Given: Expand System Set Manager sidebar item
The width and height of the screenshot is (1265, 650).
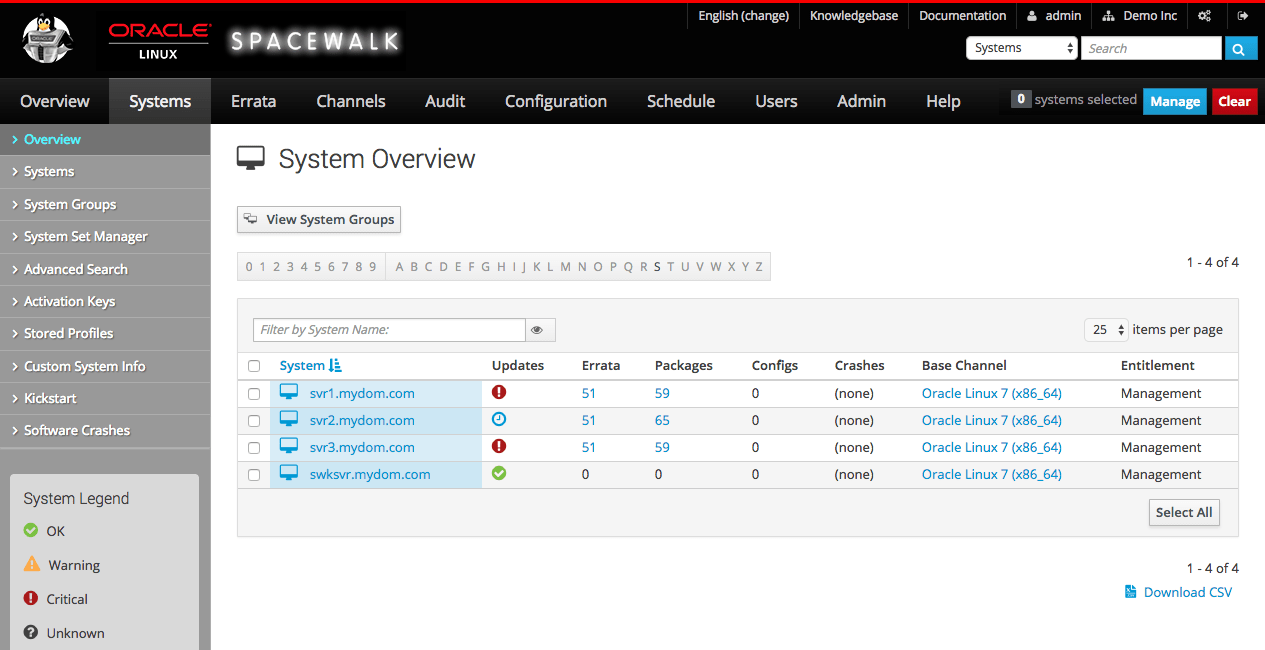Looking at the screenshot, I should coord(105,237).
